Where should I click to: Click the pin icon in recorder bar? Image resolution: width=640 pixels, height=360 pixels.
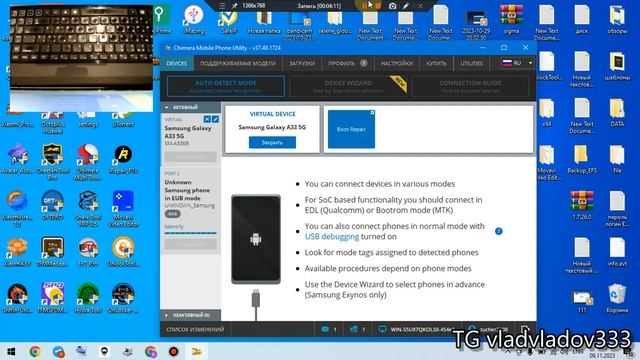234,6
